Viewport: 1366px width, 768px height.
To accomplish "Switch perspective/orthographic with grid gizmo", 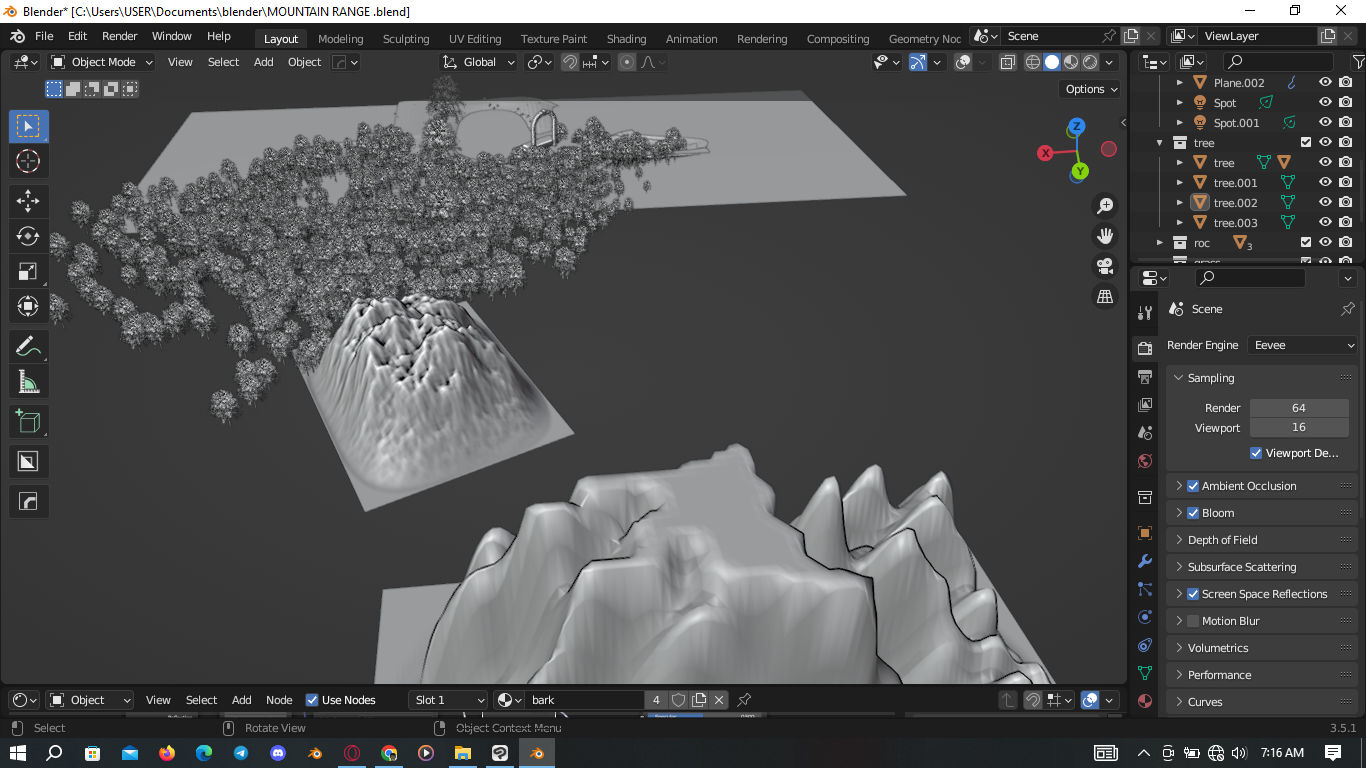I will 1105,297.
